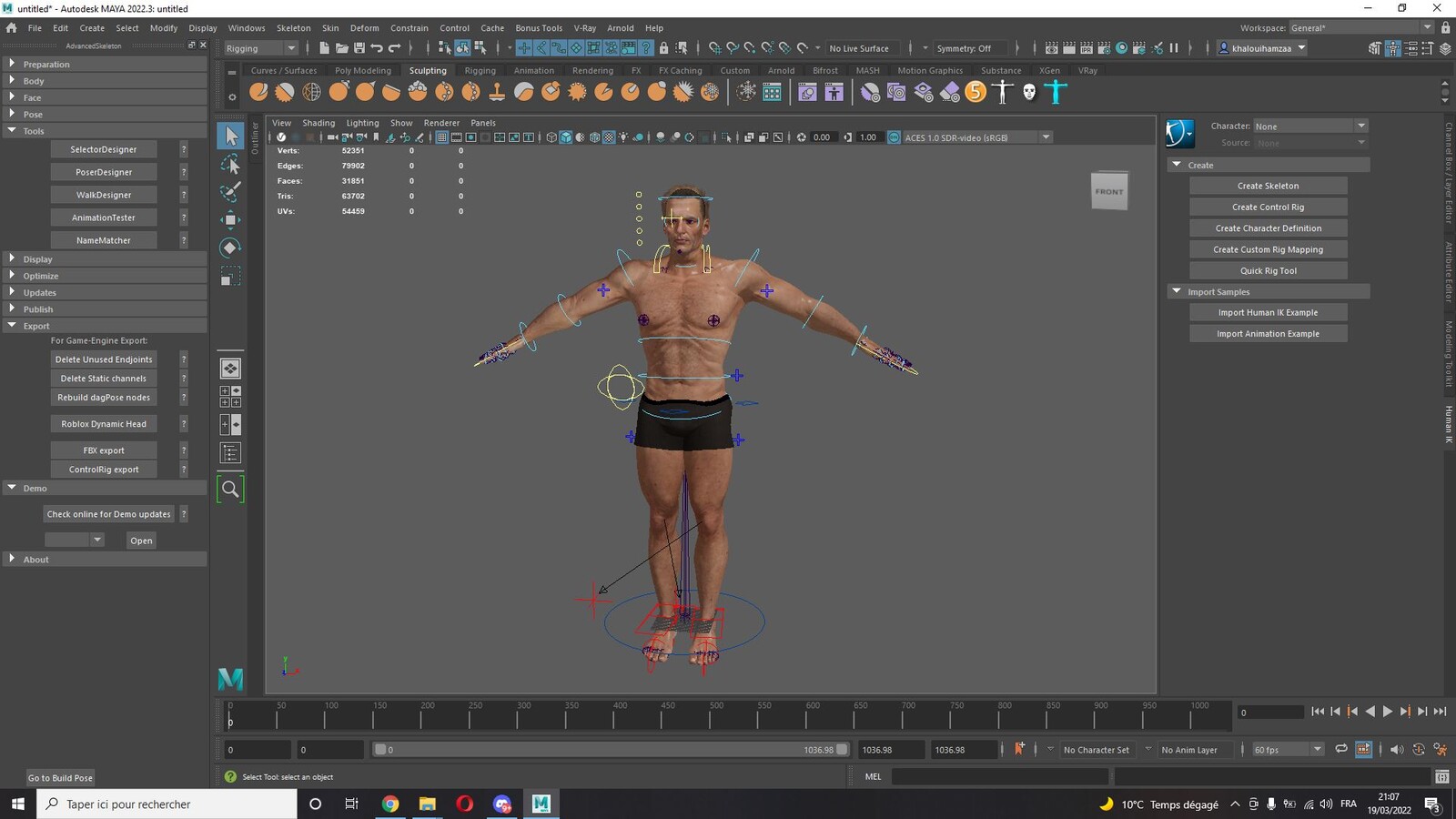Toggle playback loop mode icon
1456x819 pixels.
(1341, 750)
